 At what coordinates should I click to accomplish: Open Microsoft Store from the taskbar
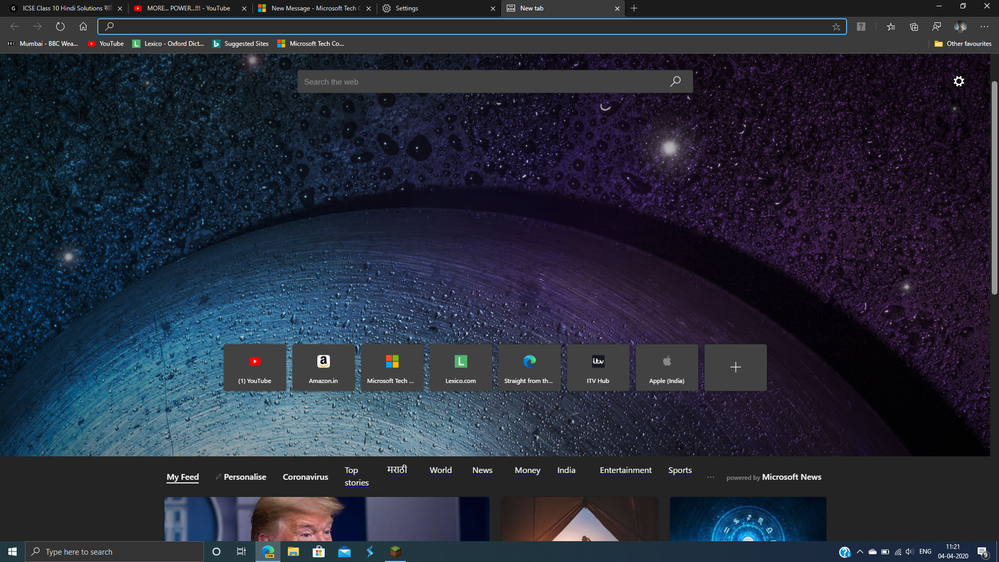point(318,551)
